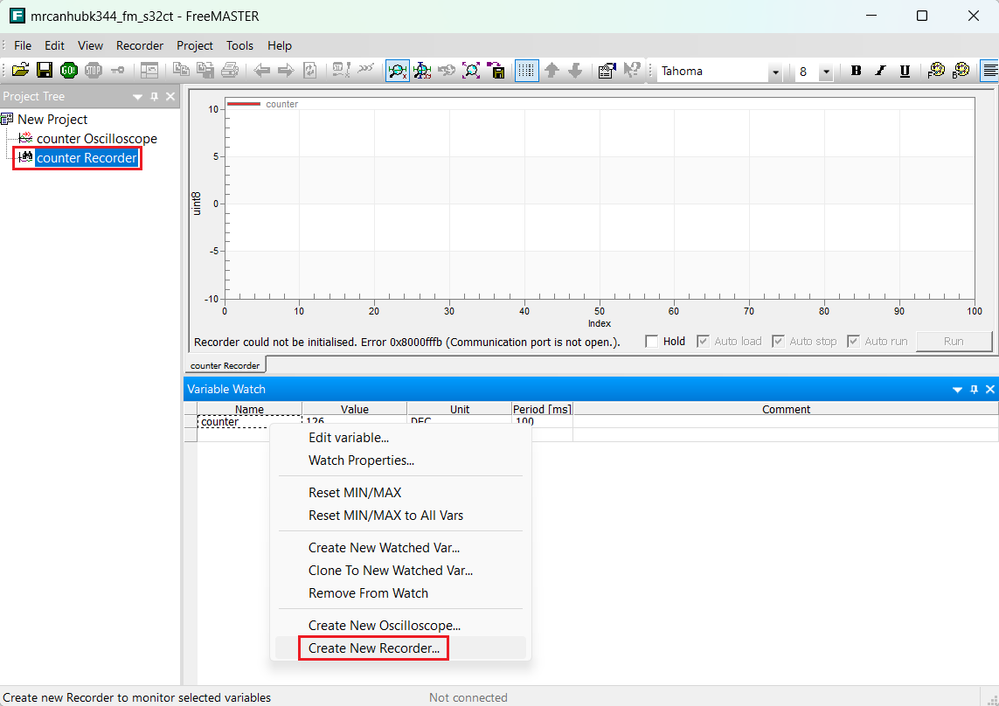Open the Variable Watch panel options arrow
The width and height of the screenshot is (999, 706).
pos(957,389)
